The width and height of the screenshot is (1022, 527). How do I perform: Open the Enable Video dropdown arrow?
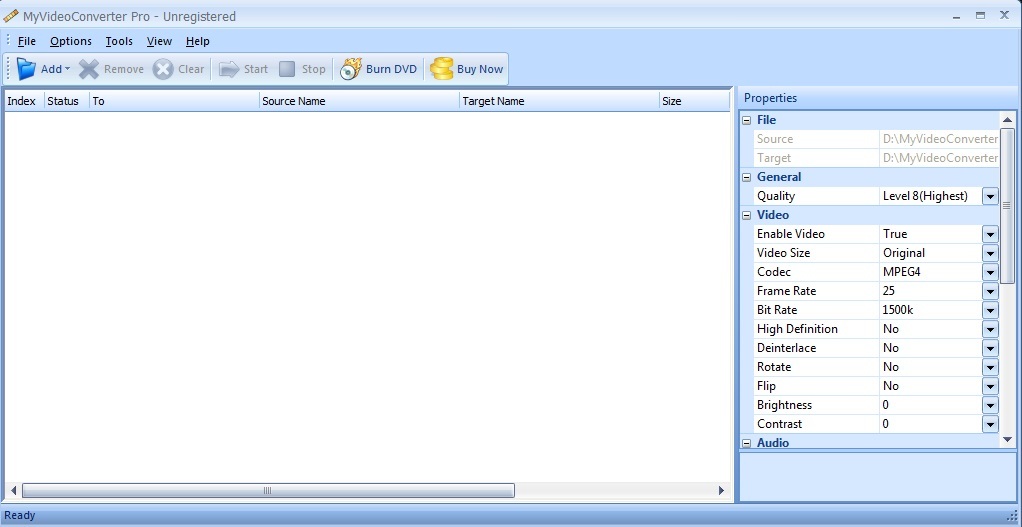990,234
